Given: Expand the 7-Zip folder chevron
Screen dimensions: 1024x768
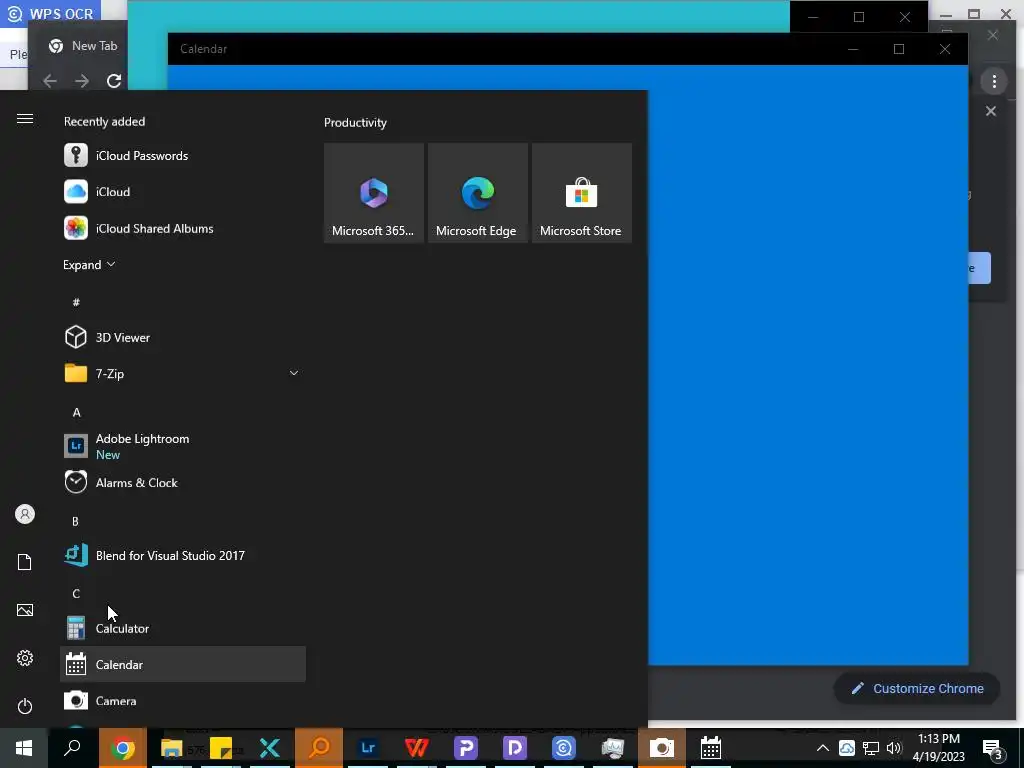Looking at the screenshot, I should pos(294,373).
